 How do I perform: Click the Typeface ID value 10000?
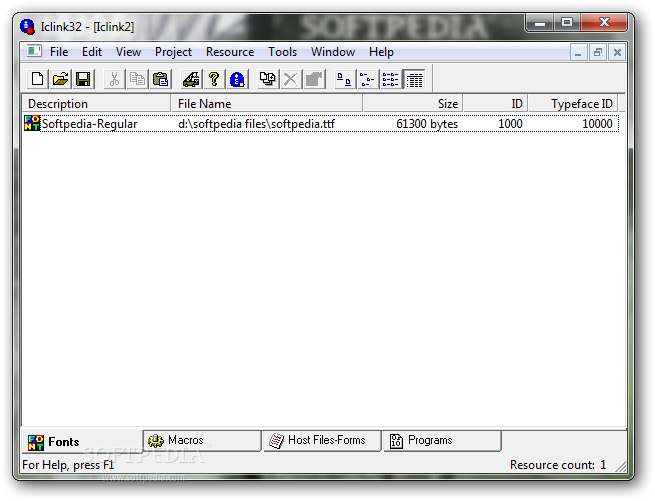[597, 124]
